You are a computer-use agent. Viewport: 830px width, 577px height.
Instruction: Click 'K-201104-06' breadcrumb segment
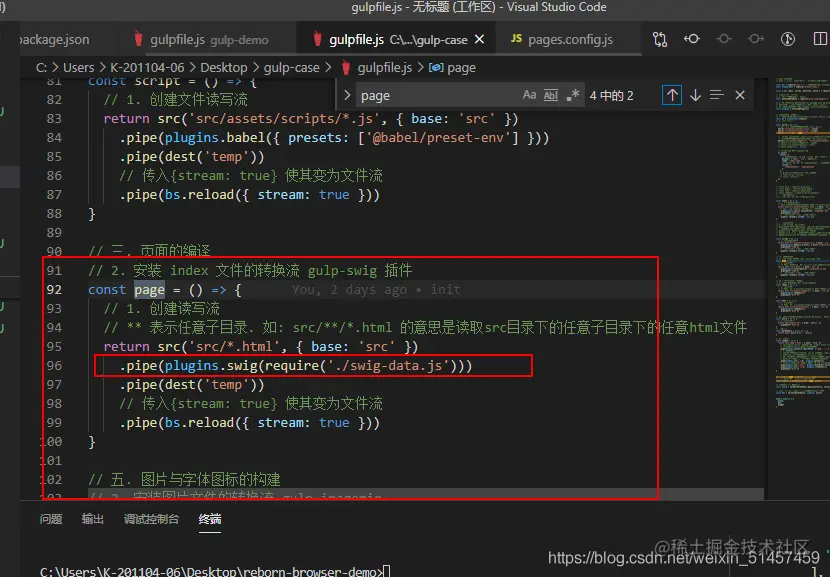pyautogui.click(x=147, y=68)
